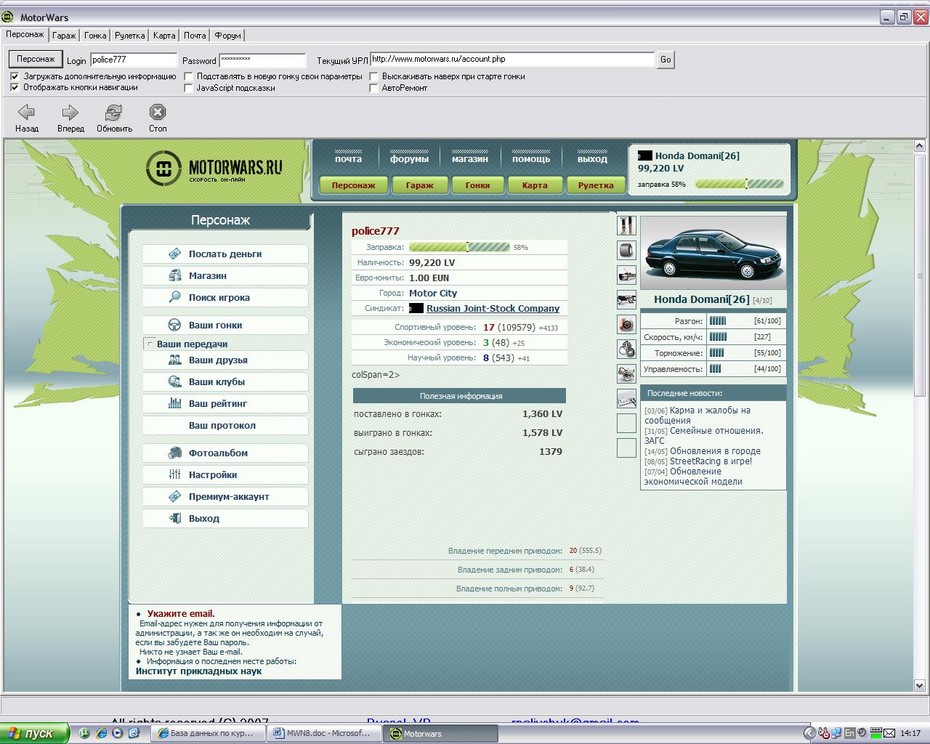Switch to the Карта application tab
Image resolution: width=930 pixels, height=744 pixels.
click(x=164, y=36)
